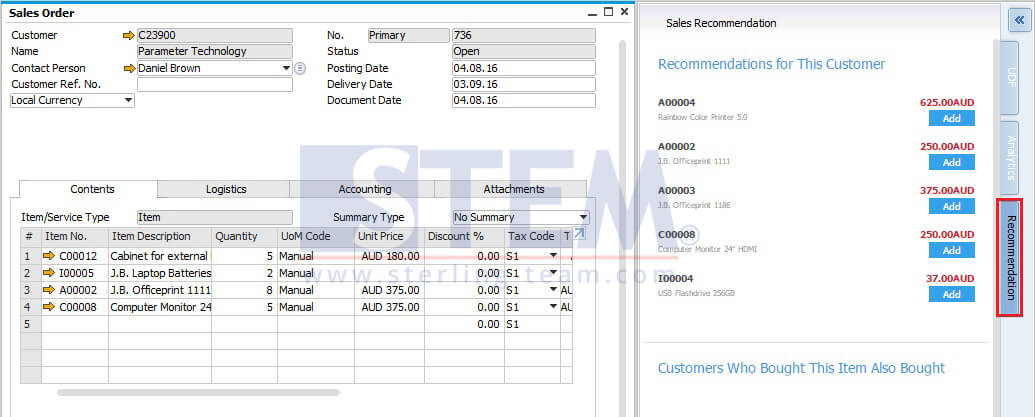Click the Document Date field
This screenshot has height=417, width=1035.
(x=523, y=100)
